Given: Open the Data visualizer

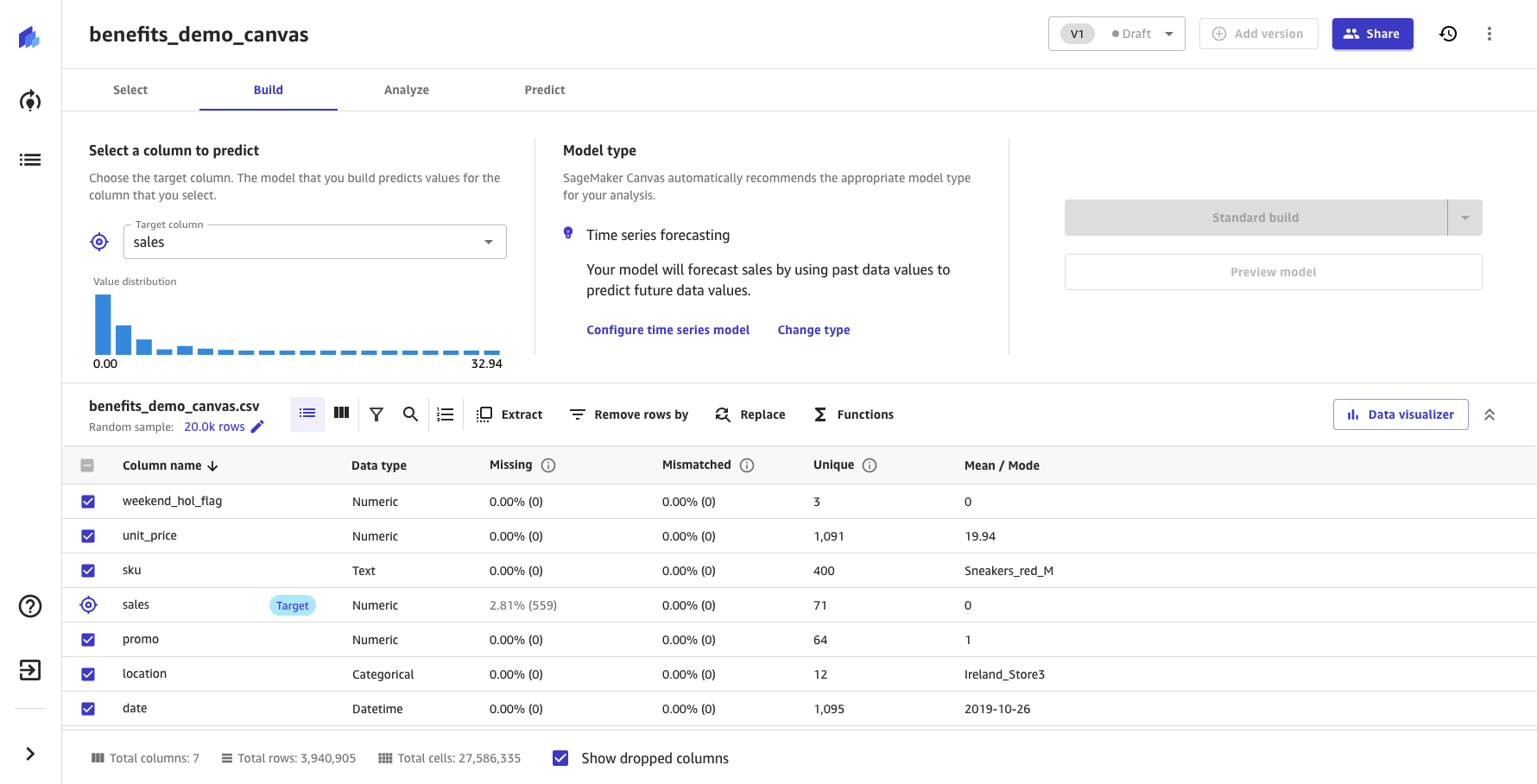Looking at the screenshot, I should [x=1401, y=414].
